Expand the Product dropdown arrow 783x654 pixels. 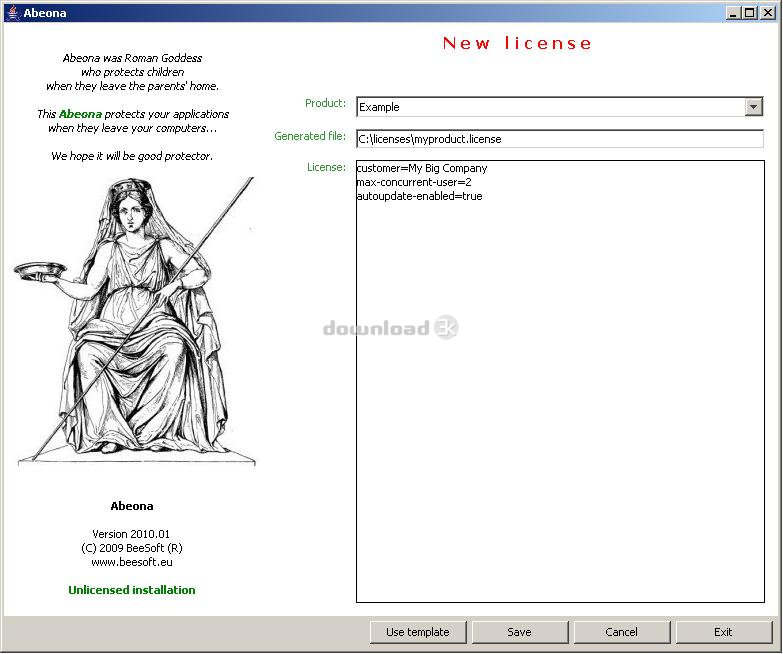pos(754,107)
